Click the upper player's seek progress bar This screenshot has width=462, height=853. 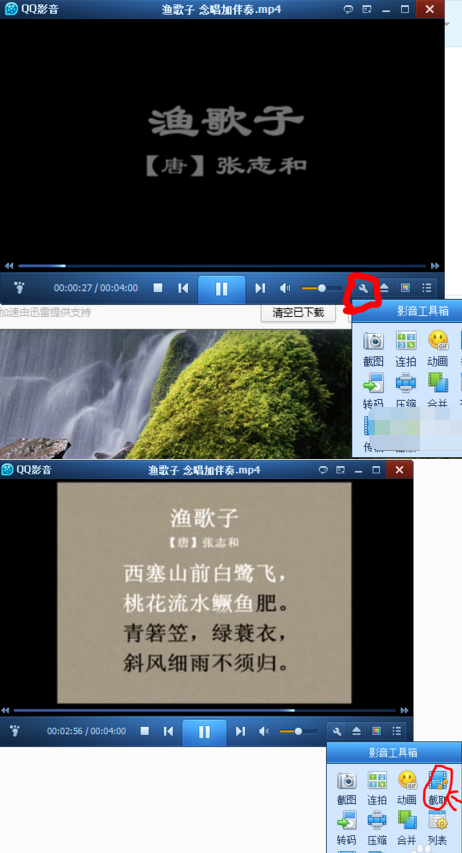tap(222, 266)
